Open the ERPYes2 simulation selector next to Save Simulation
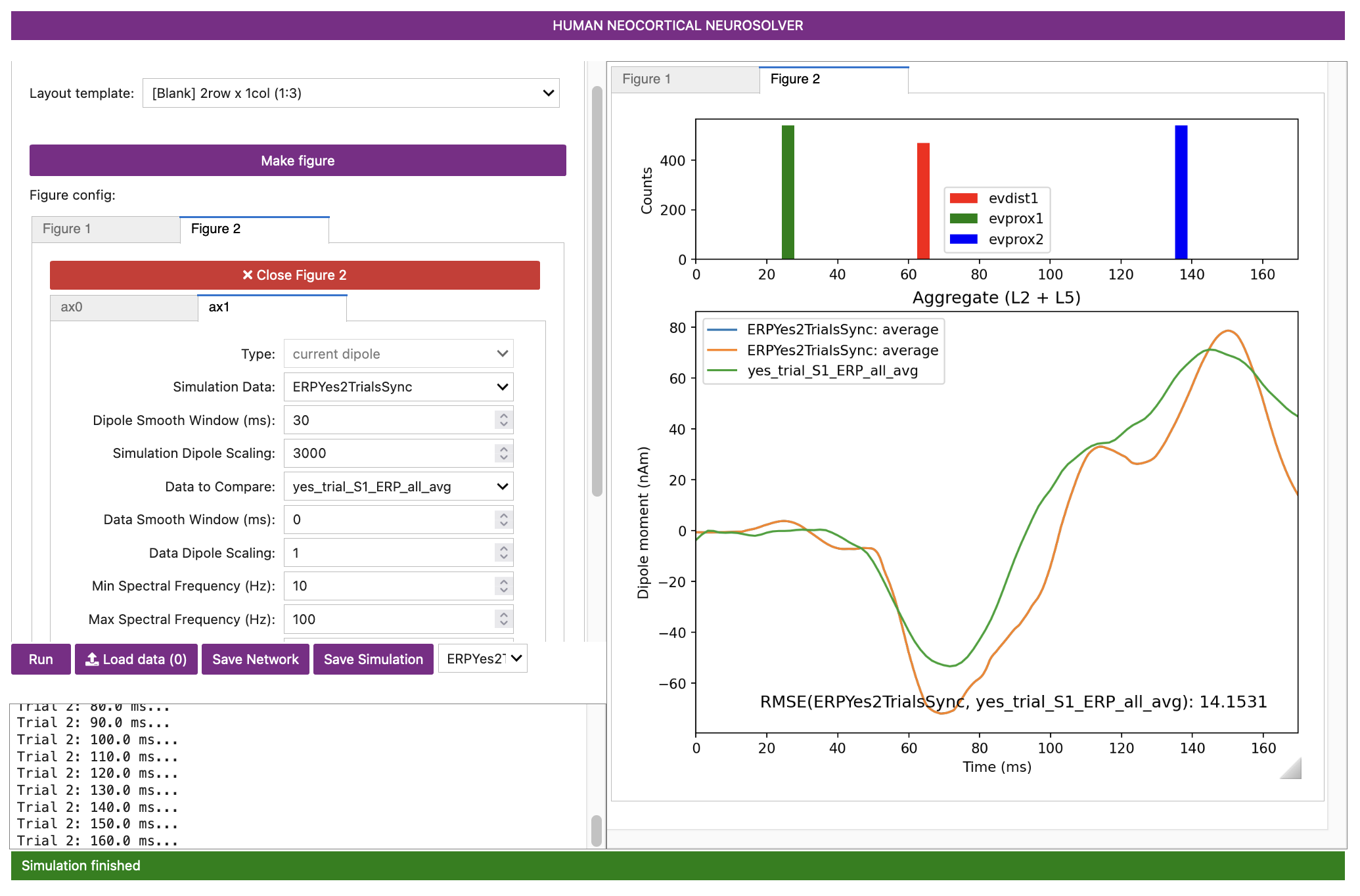This screenshot has width=1360, height=896. coord(483,659)
